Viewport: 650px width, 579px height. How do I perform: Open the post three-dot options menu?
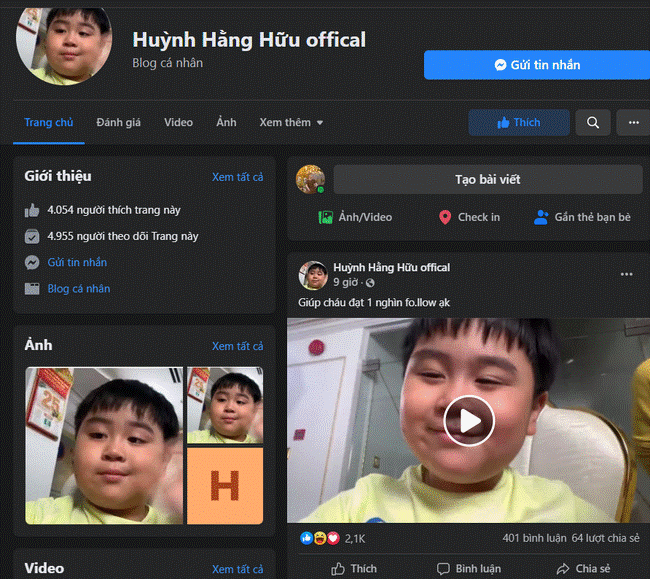[626, 274]
